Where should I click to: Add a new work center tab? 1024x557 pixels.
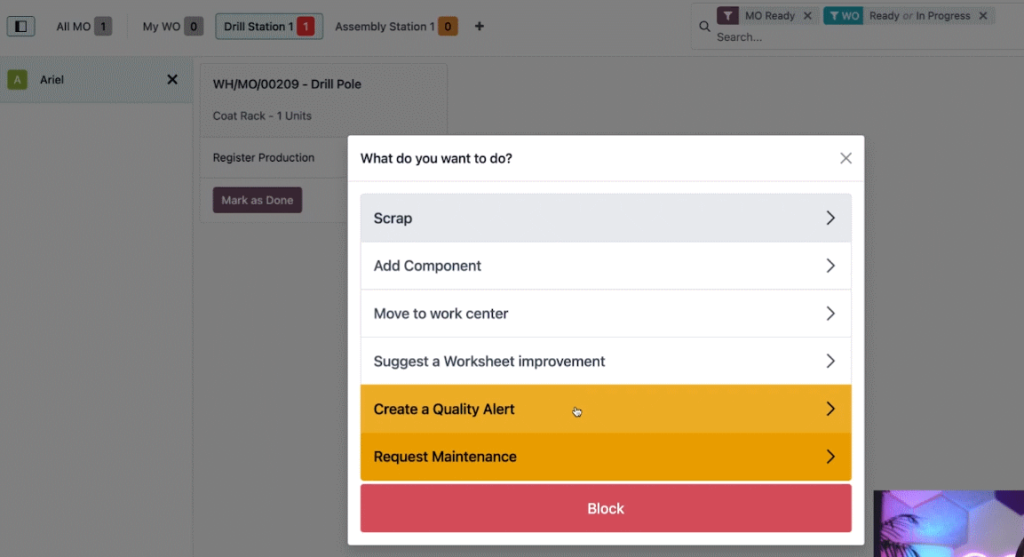tap(479, 26)
